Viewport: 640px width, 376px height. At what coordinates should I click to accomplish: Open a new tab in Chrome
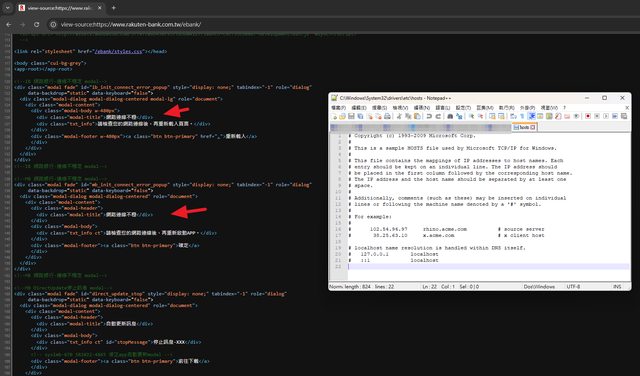coord(113,8)
